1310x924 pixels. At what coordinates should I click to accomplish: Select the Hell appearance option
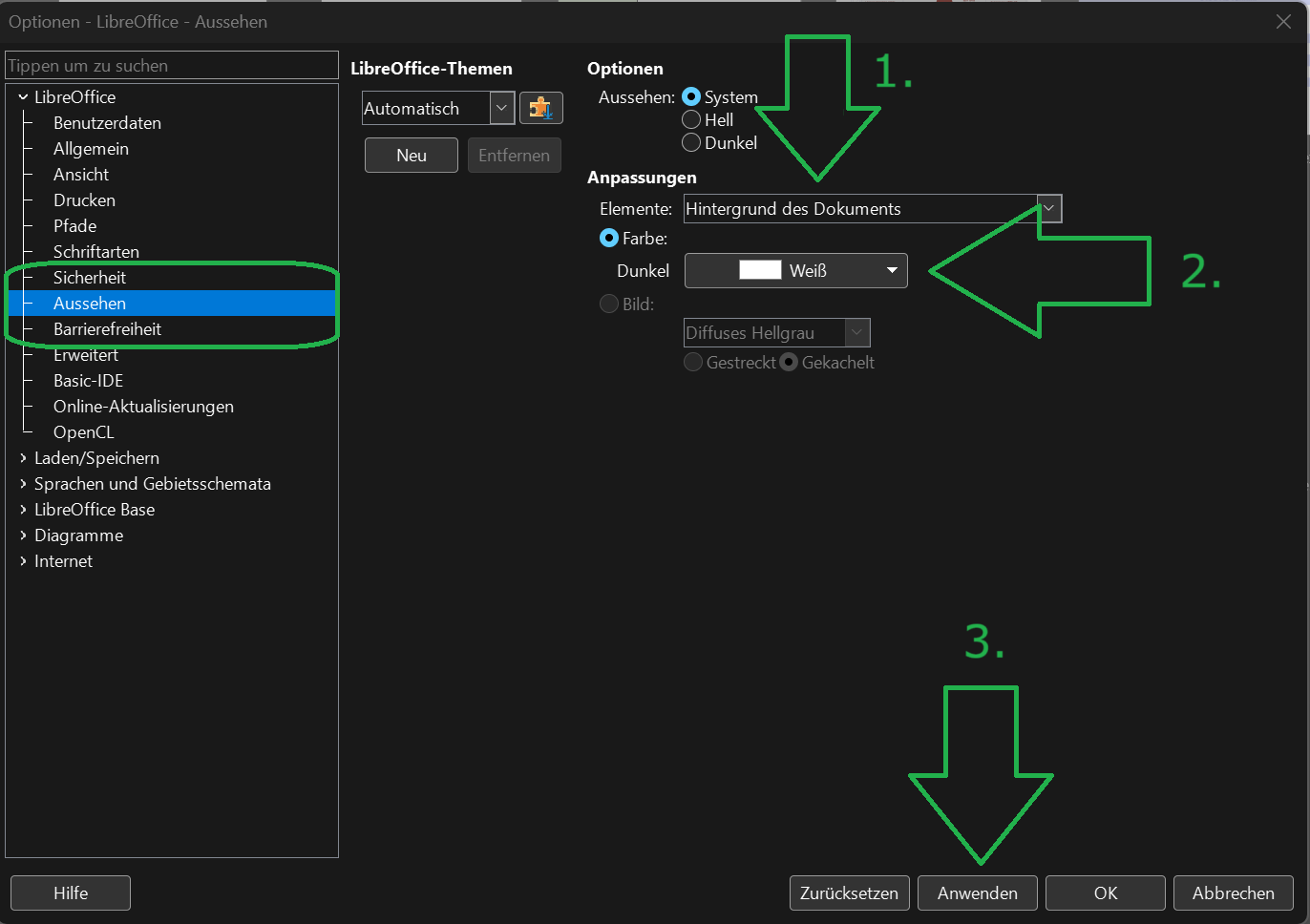point(691,120)
